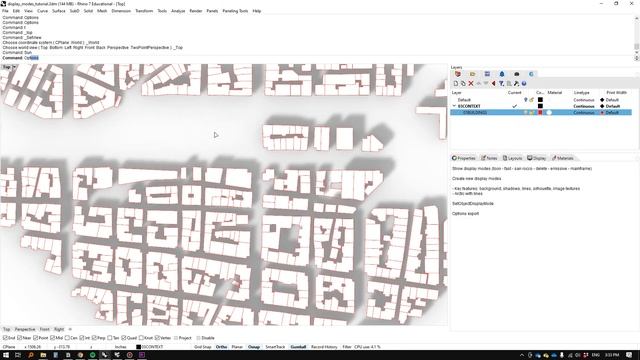Toggle the Mid osnap checkbox

(53, 338)
